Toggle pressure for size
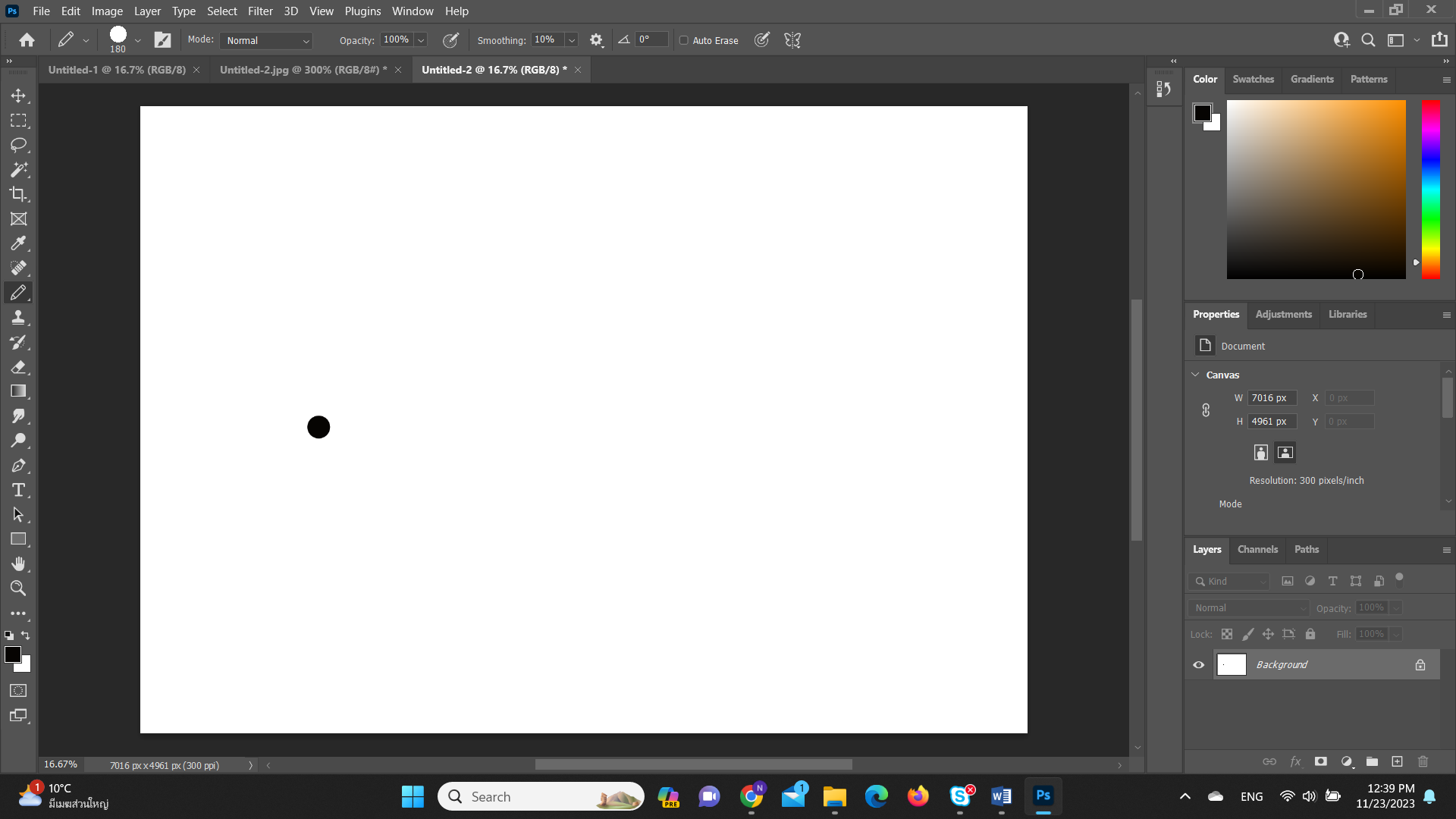The width and height of the screenshot is (1456, 819). coord(762,40)
